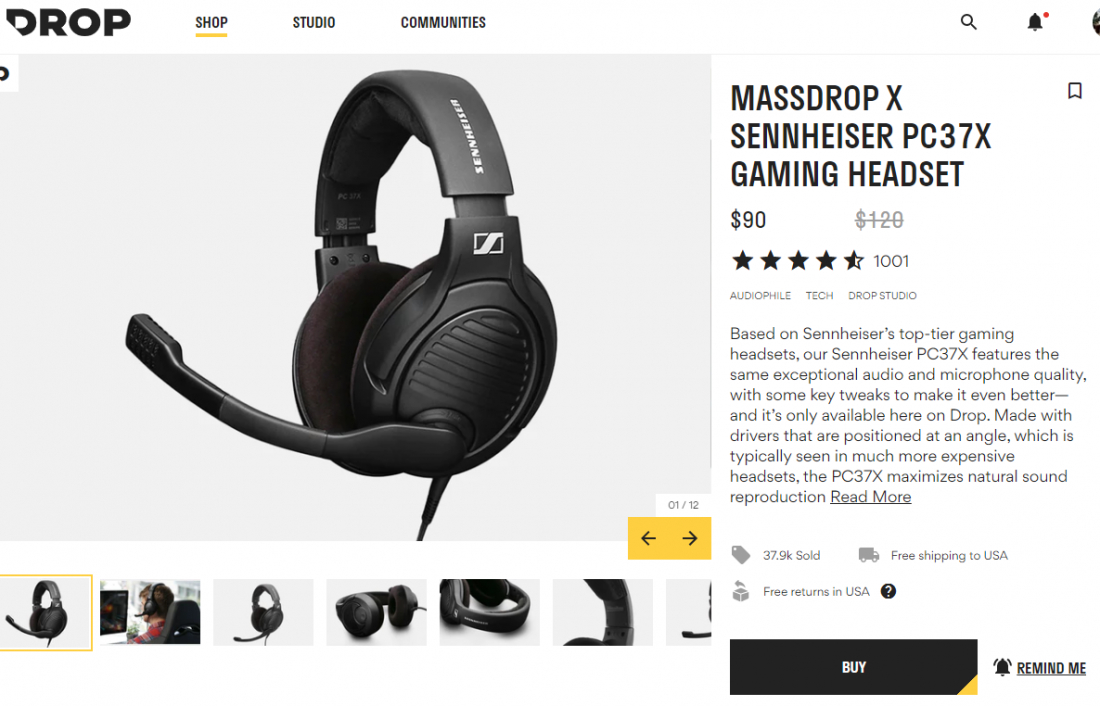Open the AUDIOPHILE category tag
1100x706 pixels.
[760, 295]
